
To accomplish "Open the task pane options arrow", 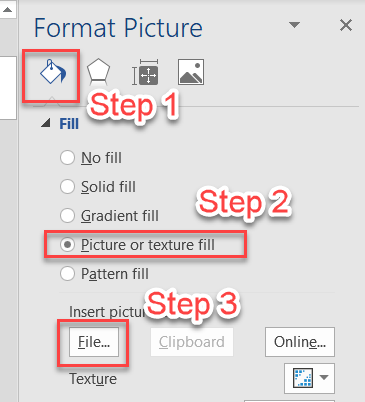I will pyautogui.click(x=294, y=25).
